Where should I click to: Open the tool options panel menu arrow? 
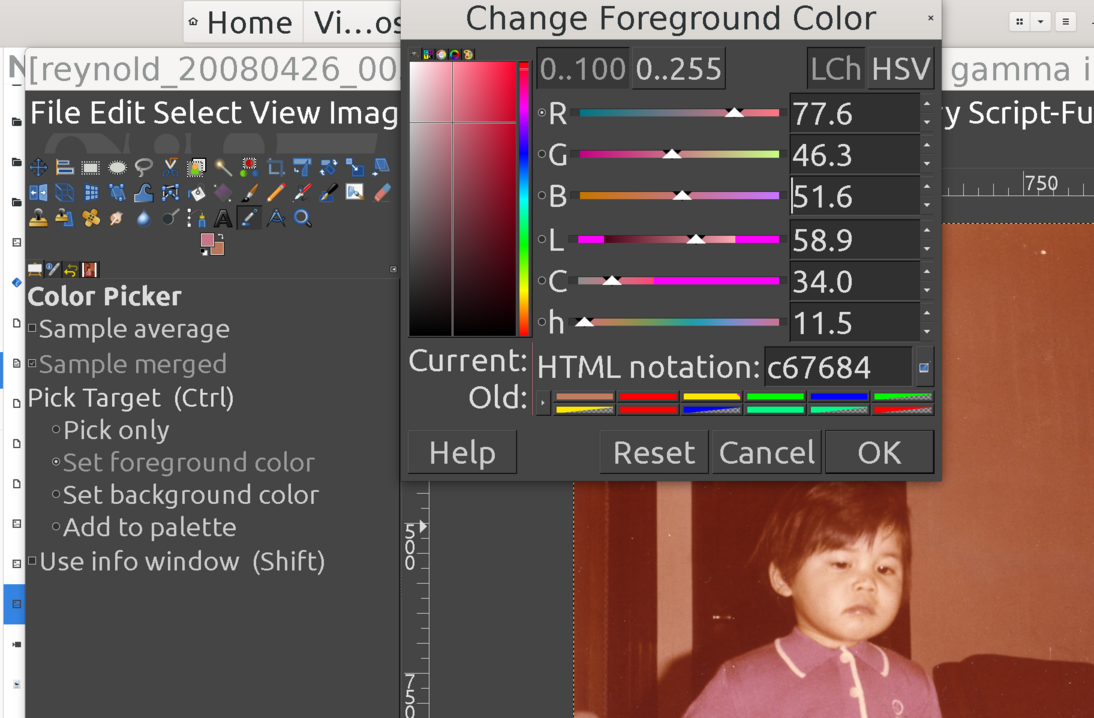393,269
